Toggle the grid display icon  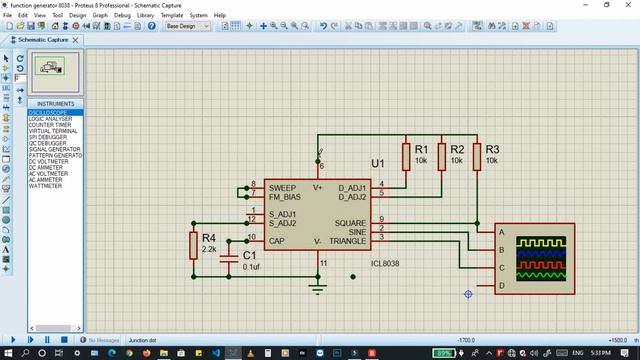tap(236, 26)
